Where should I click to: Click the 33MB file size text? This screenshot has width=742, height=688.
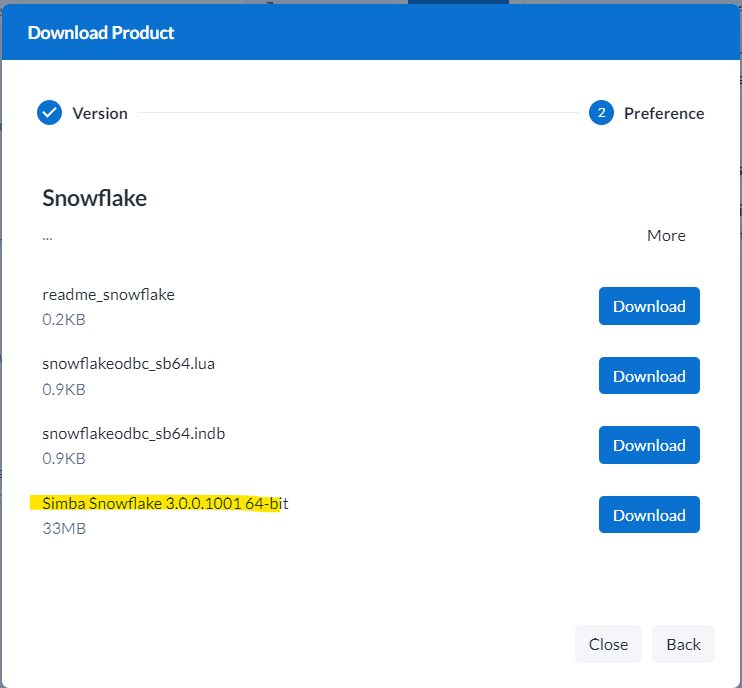tap(64, 528)
